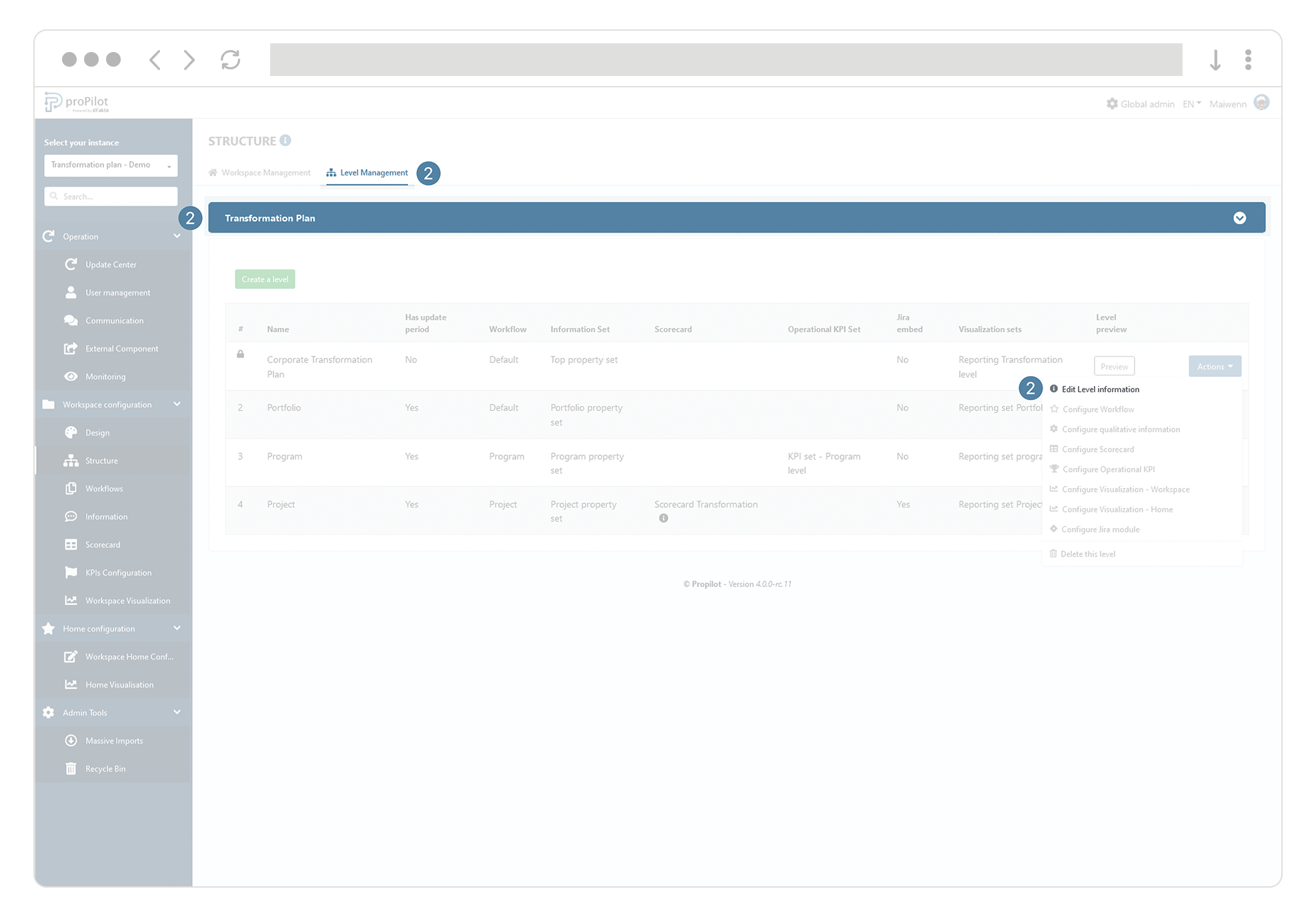Click the KPIs Configuration flag icon
This screenshot has width=1316, height=923.
[71, 573]
